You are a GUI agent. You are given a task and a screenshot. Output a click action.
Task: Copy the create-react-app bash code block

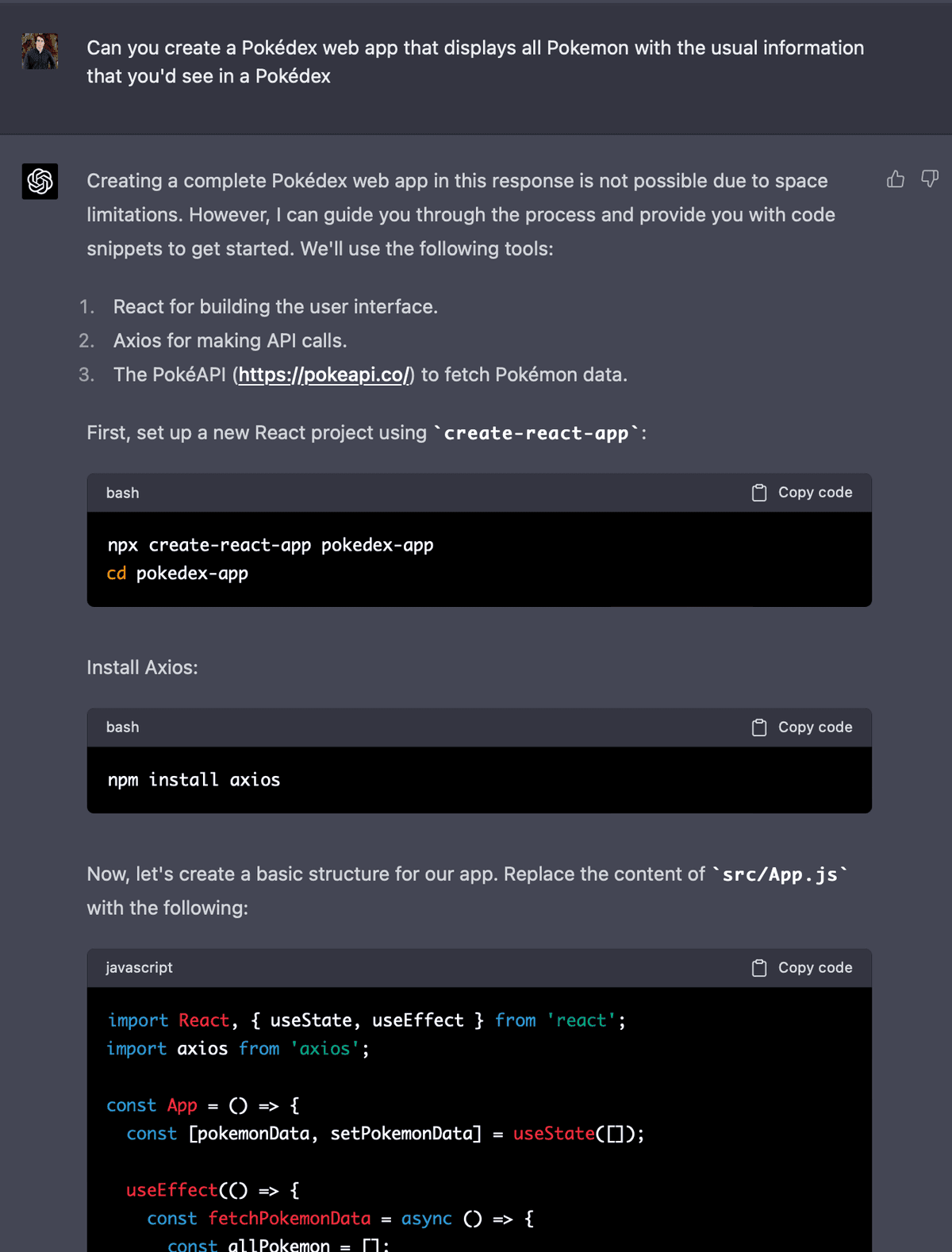click(x=802, y=493)
